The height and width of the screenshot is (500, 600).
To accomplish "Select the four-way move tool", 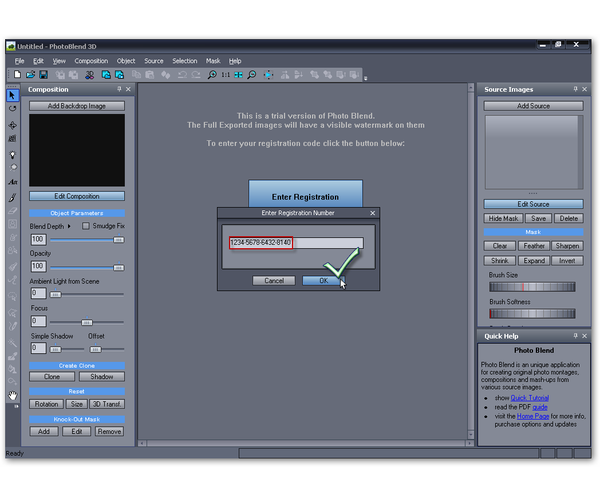I will coord(13,125).
